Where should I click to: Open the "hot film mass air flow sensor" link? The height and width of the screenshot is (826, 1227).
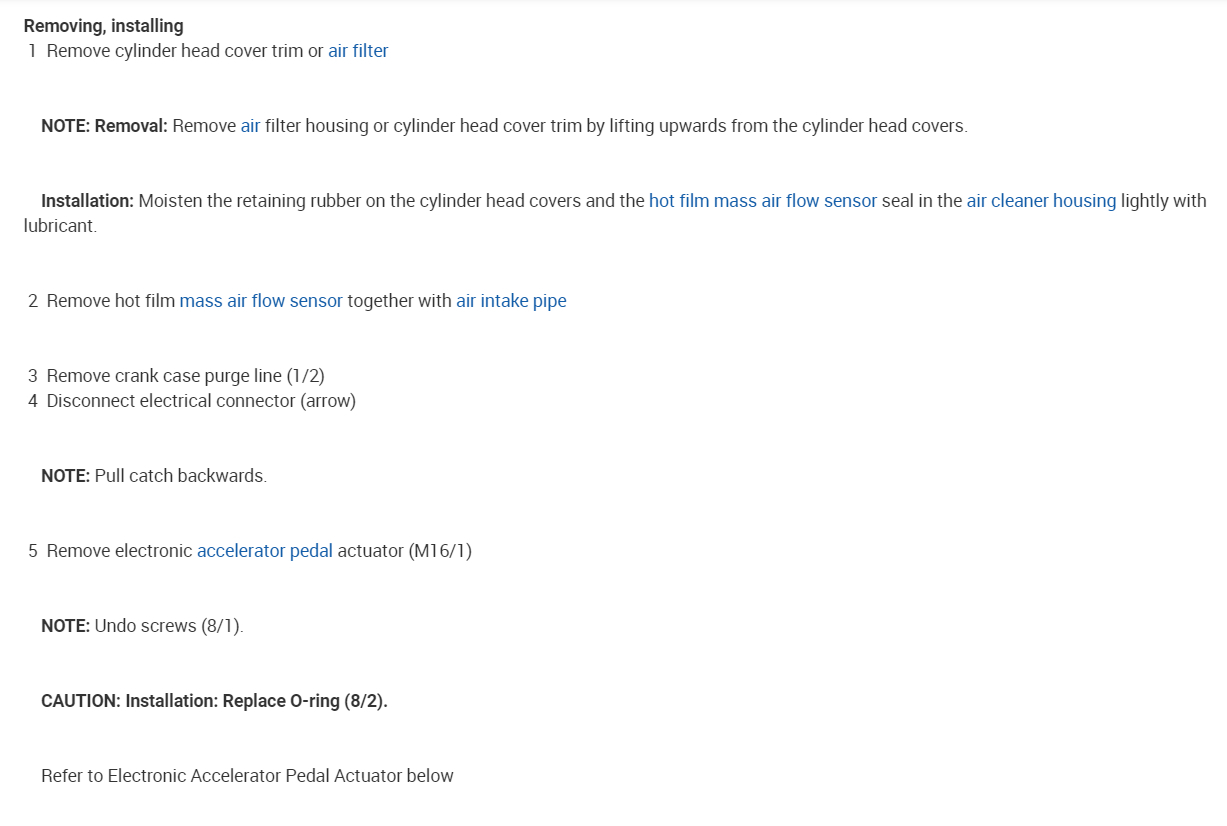[x=762, y=201]
